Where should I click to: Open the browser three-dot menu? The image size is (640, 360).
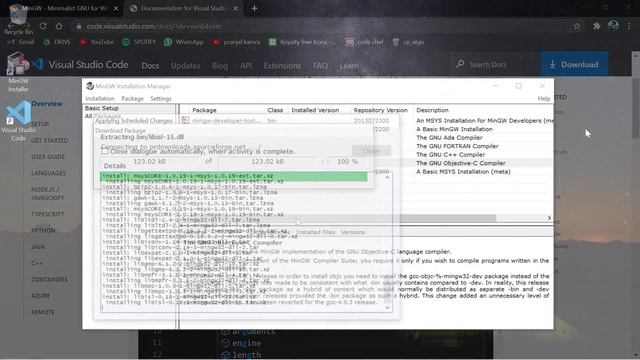point(629,26)
